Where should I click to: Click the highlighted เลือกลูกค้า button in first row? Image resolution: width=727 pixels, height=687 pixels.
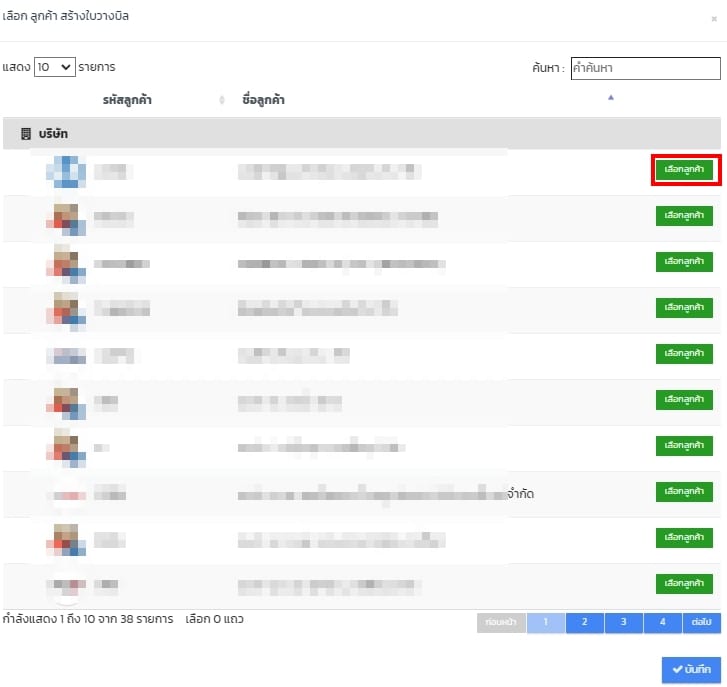(685, 170)
